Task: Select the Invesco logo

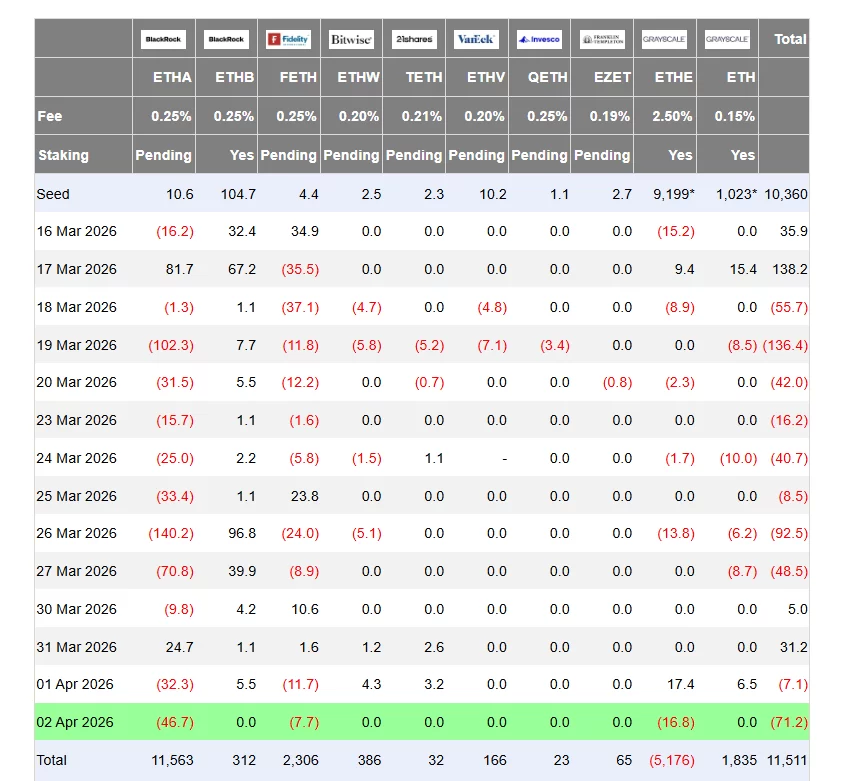Action: 539,39
